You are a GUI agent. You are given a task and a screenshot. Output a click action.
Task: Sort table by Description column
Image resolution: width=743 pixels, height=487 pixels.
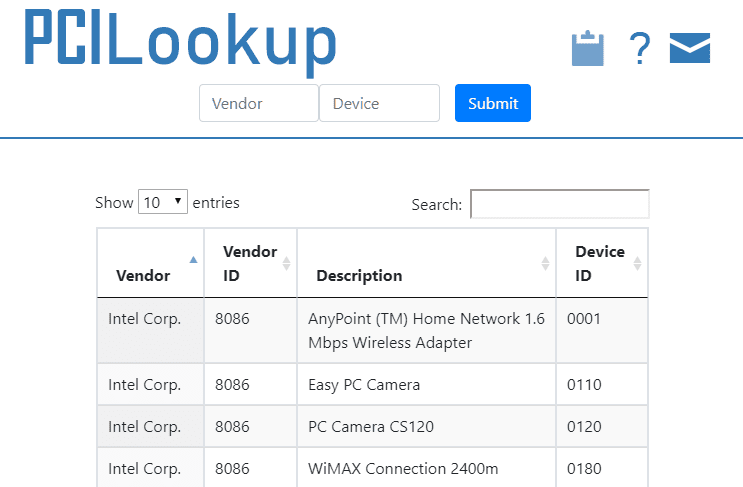[x=426, y=263]
